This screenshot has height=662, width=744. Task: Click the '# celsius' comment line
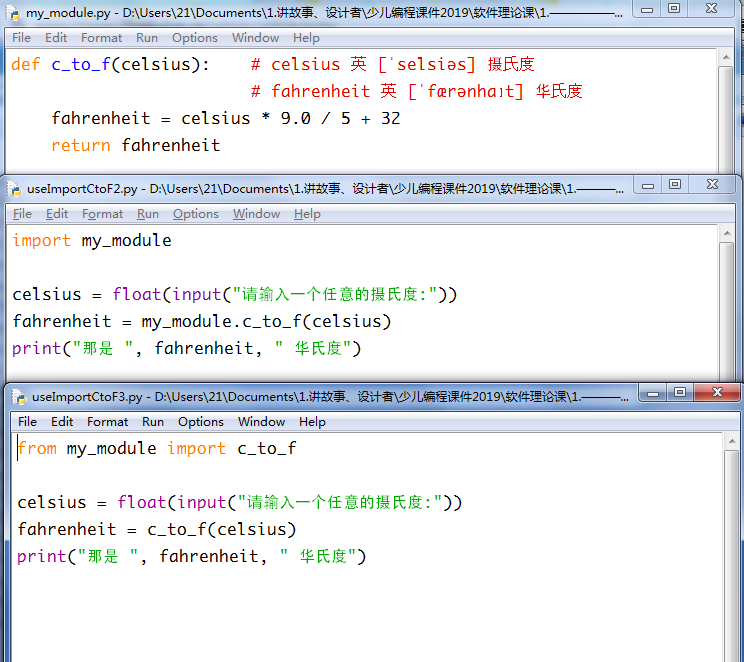pos(392,64)
